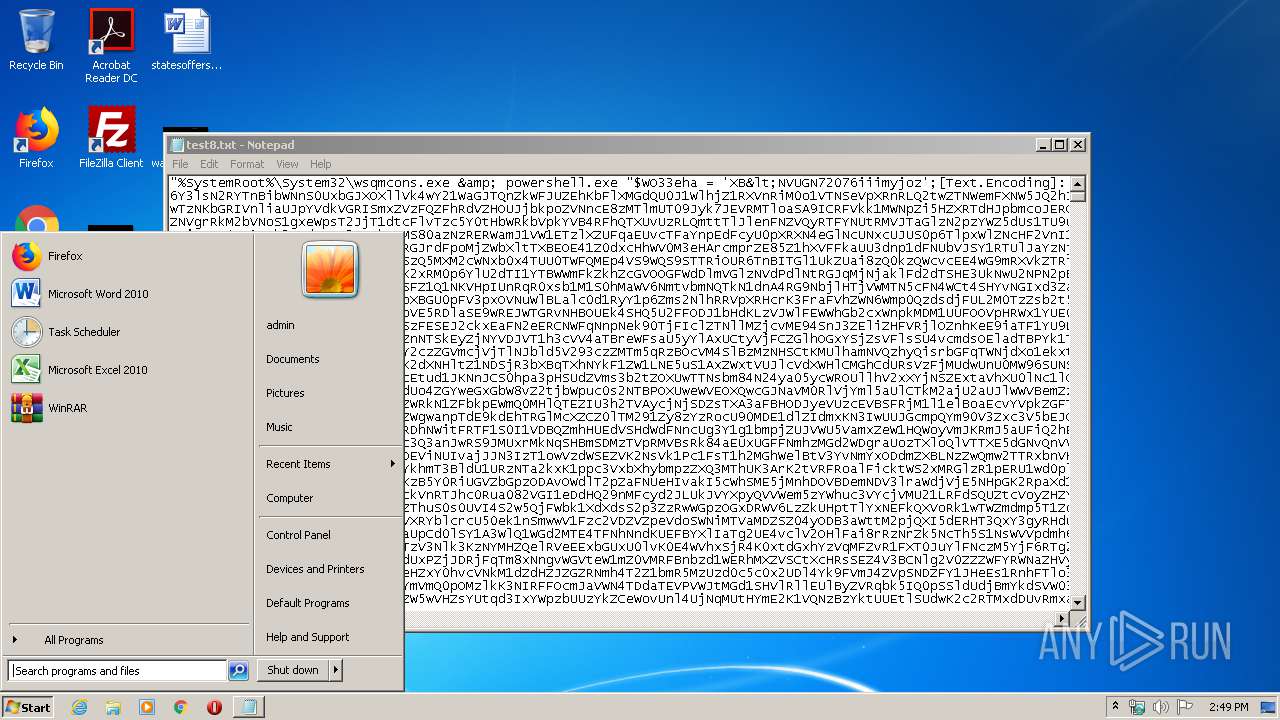Viewport: 1280px width, 720px height.
Task: Open FileZilla Client desktop shortcut
Action: point(111,138)
